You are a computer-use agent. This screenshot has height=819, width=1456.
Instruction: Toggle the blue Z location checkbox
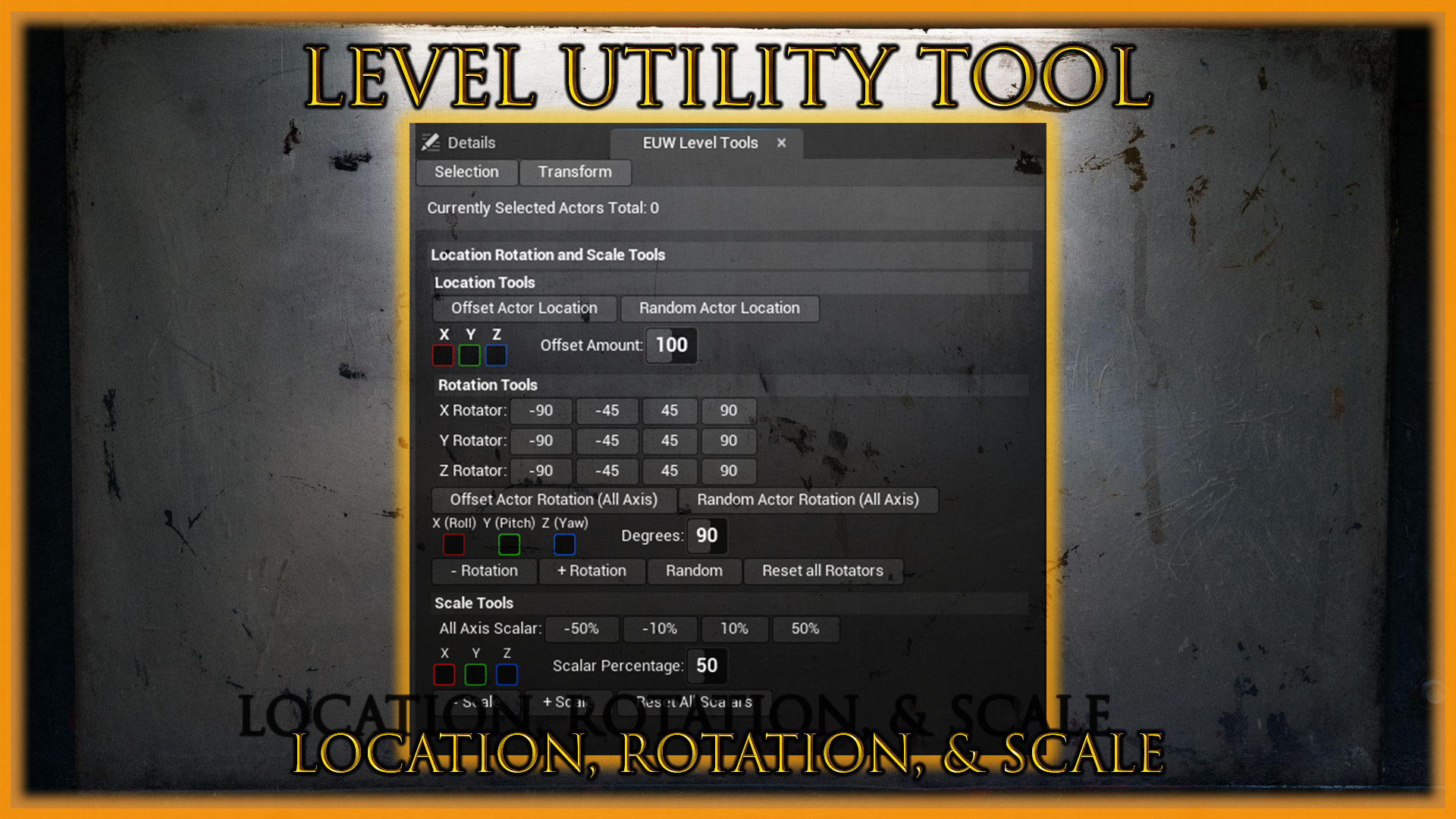496,355
